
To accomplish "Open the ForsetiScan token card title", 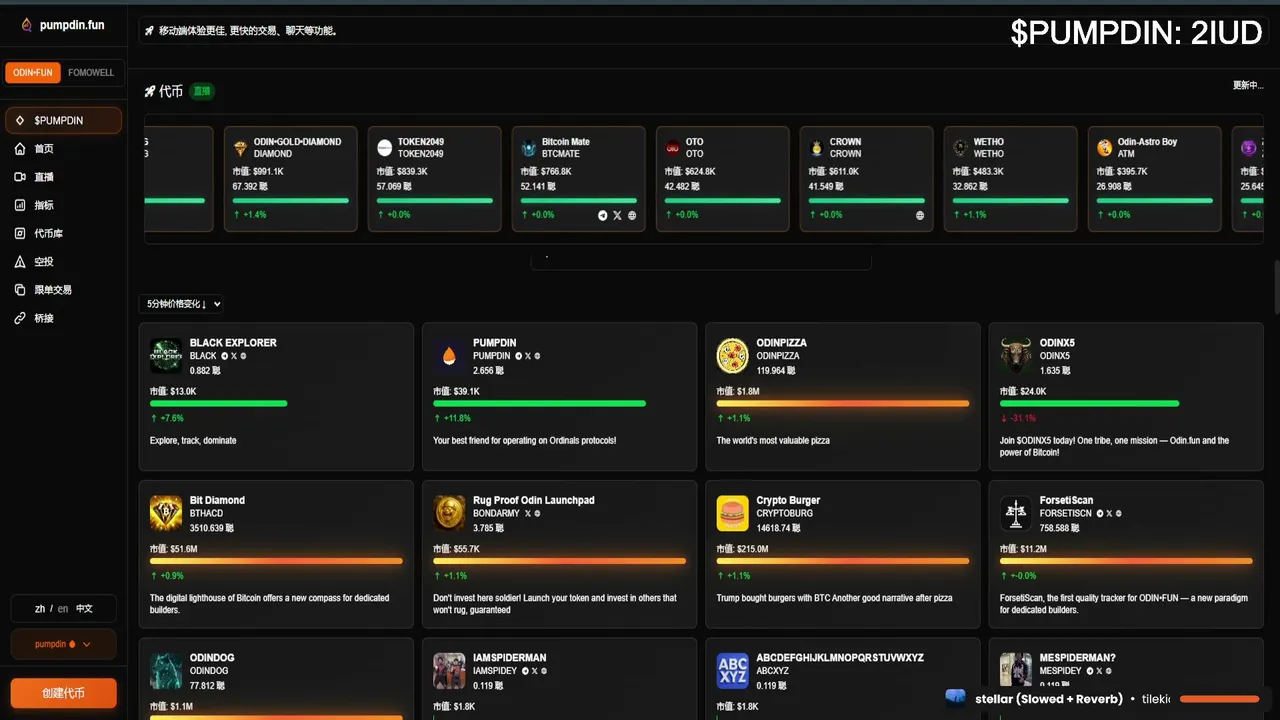I will (x=1067, y=500).
